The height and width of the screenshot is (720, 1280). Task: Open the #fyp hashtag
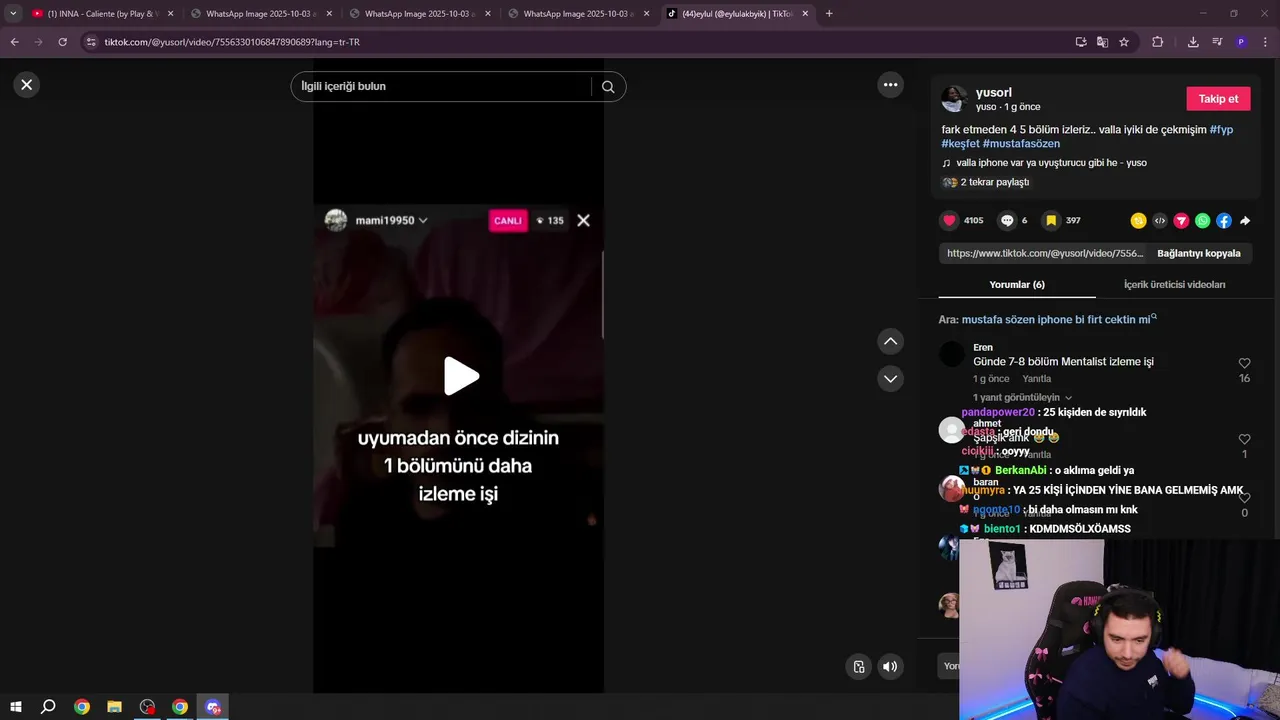[x=1221, y=130]
